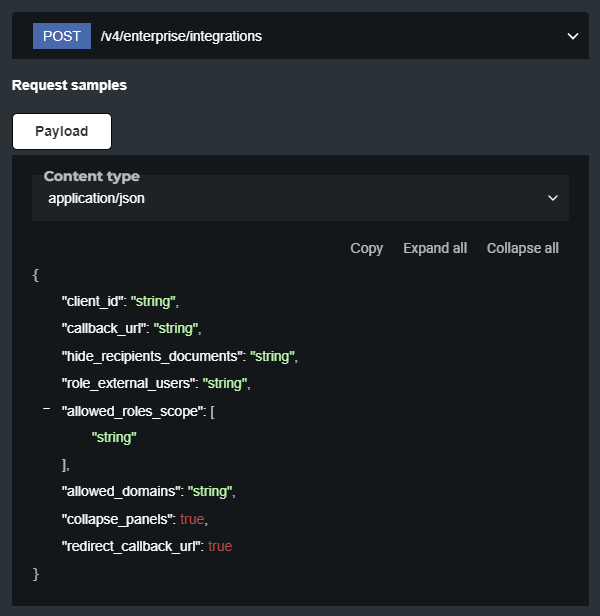Copy the JSON request sample
This screenshot has height=616, width=600.
[x=366, y=248]
